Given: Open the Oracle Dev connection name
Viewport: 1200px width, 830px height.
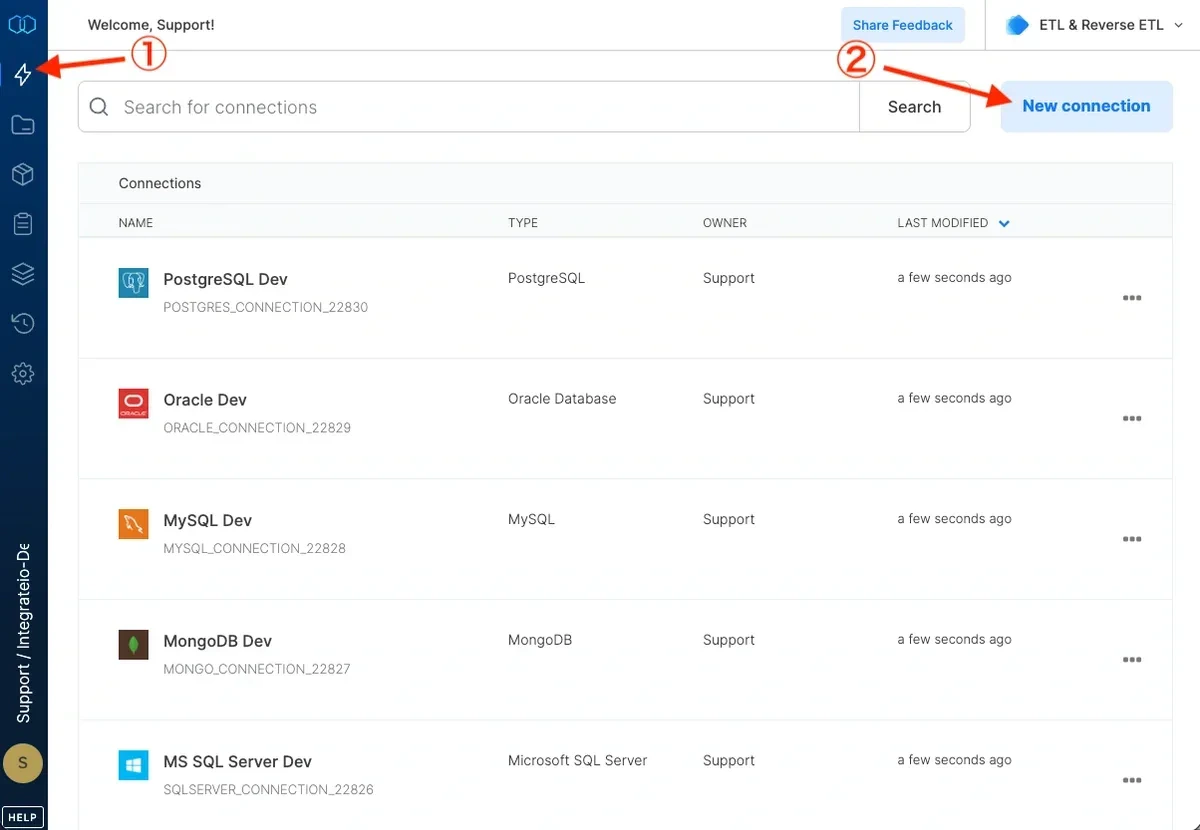Looking at the screenshot, I should tap(205, 400).
